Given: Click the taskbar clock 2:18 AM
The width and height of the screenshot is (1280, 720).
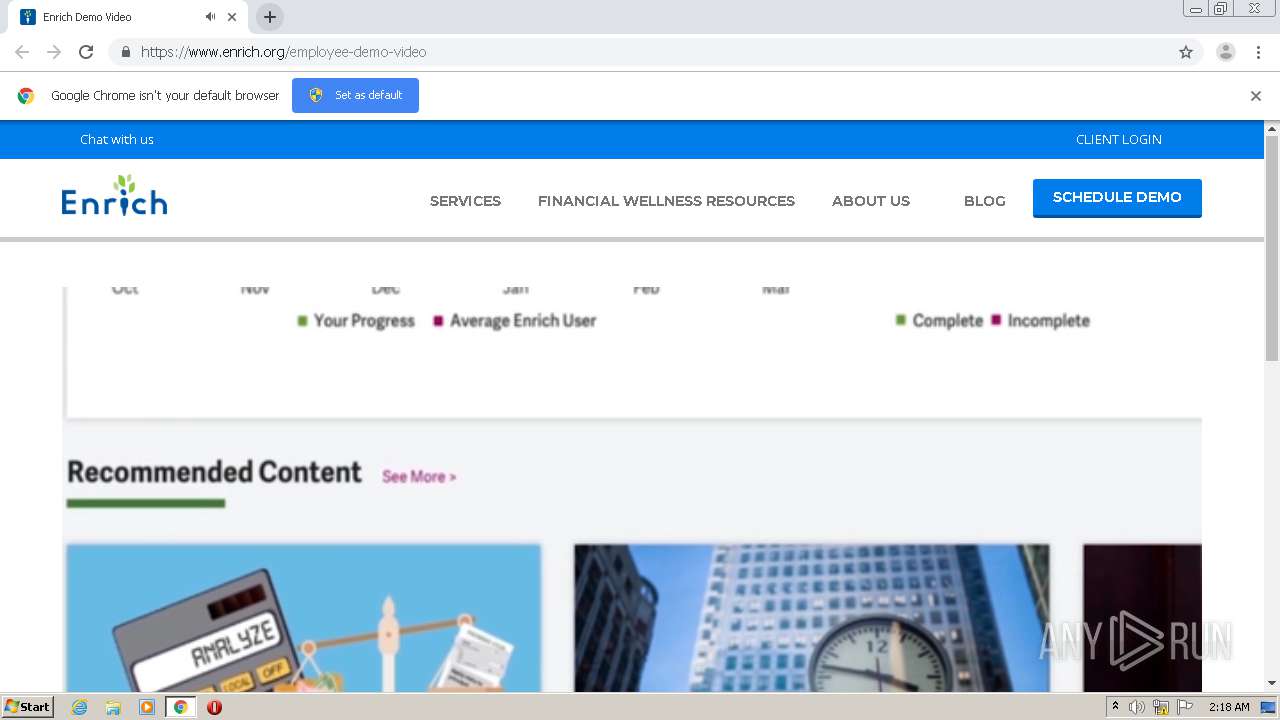Looking at the screenshot, I should coord(1229,707).
